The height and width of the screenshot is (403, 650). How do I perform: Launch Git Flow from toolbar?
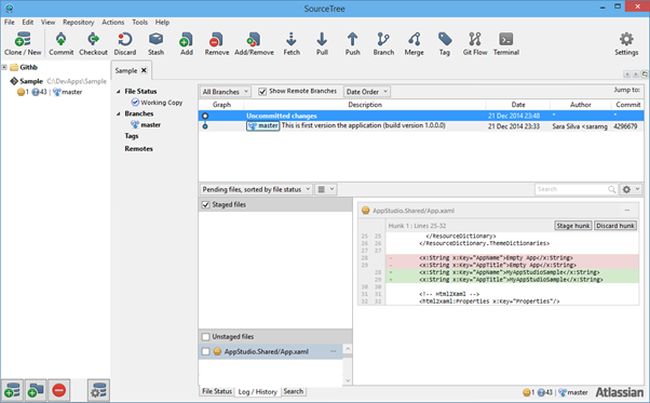[474, 41]
